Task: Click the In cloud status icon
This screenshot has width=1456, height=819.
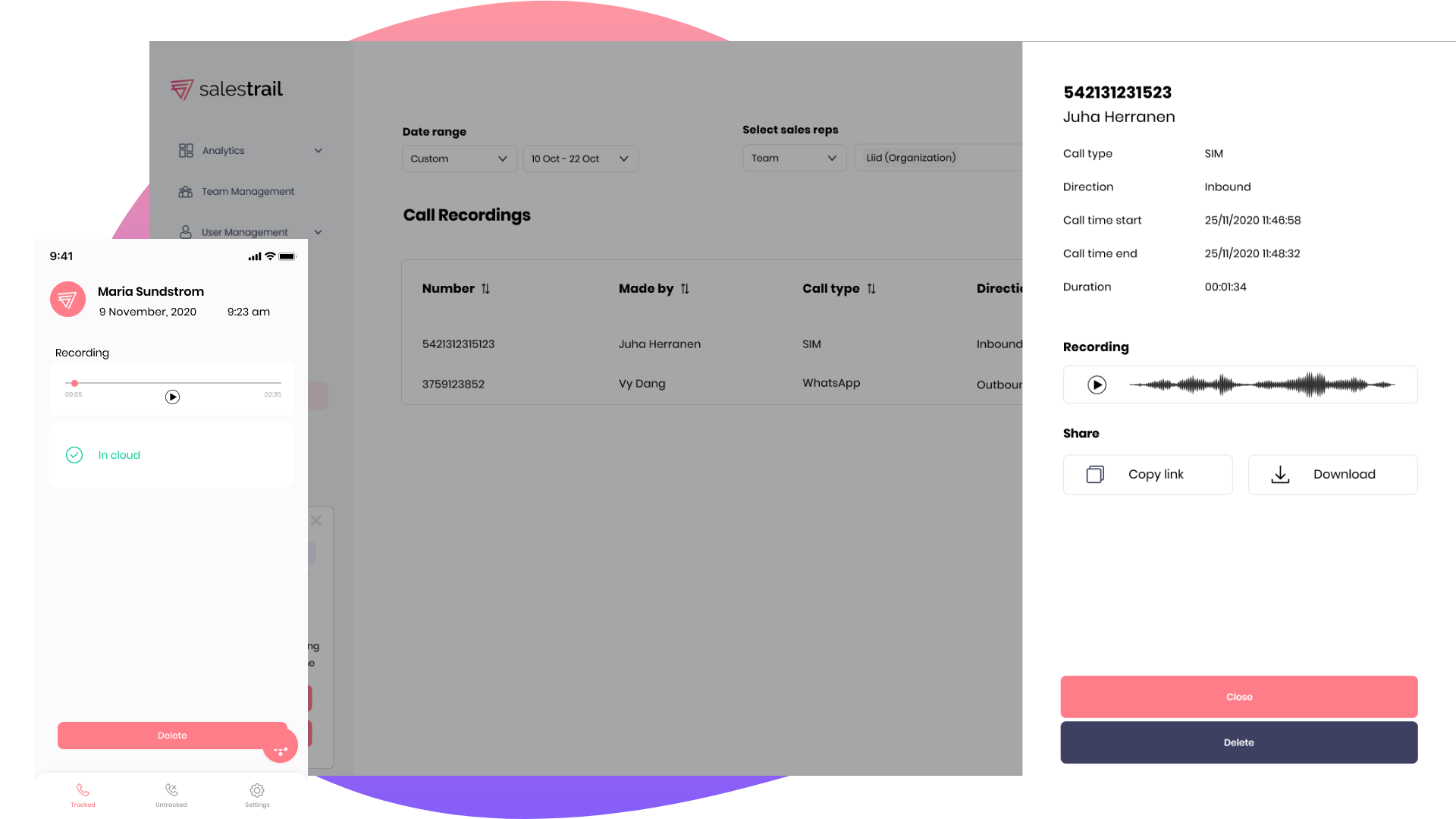Action: [x=74, y=455]
